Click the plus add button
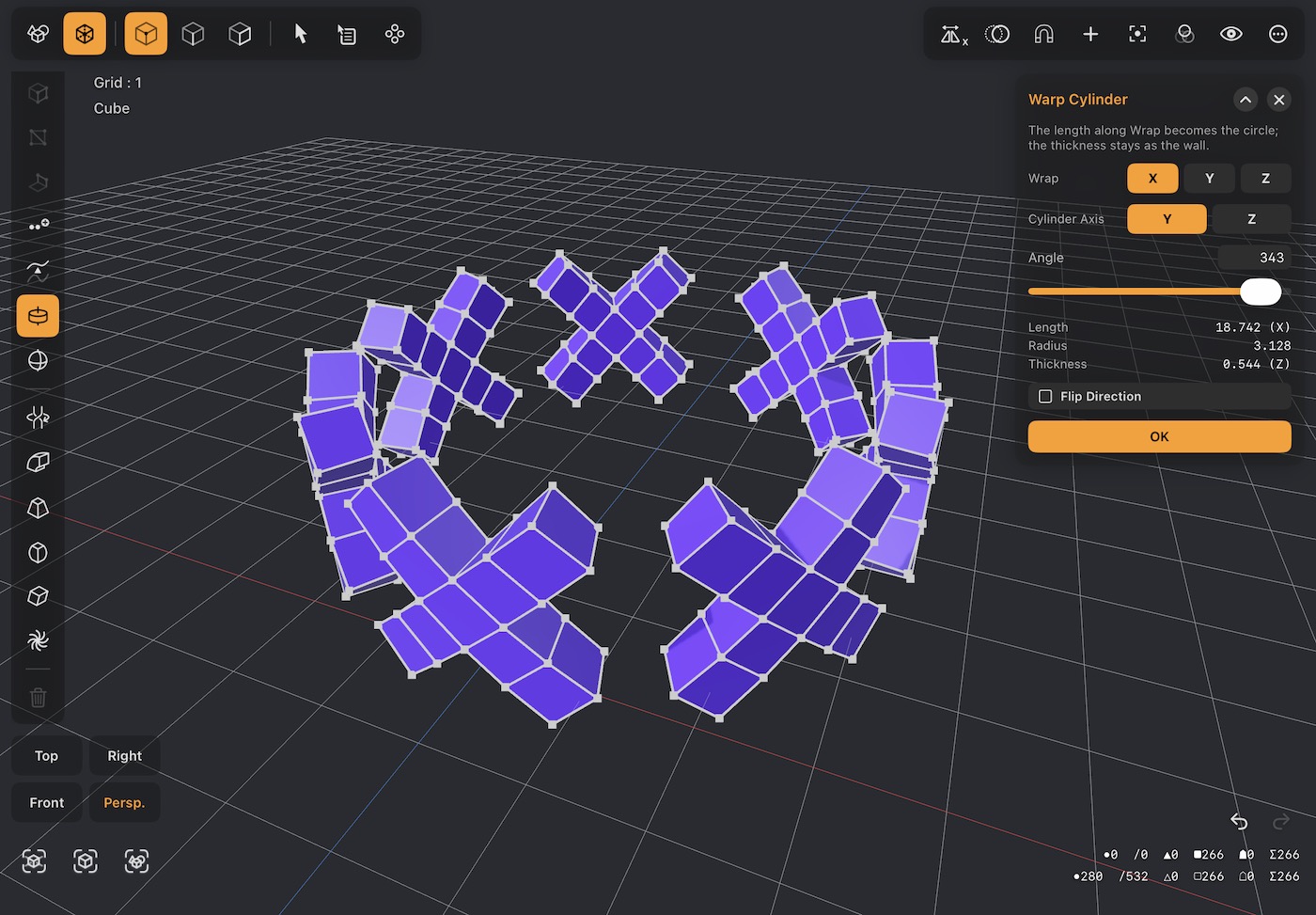The height and width of the screenshot is (915, 1316). pyautogui.click(x=1090, y=34)
